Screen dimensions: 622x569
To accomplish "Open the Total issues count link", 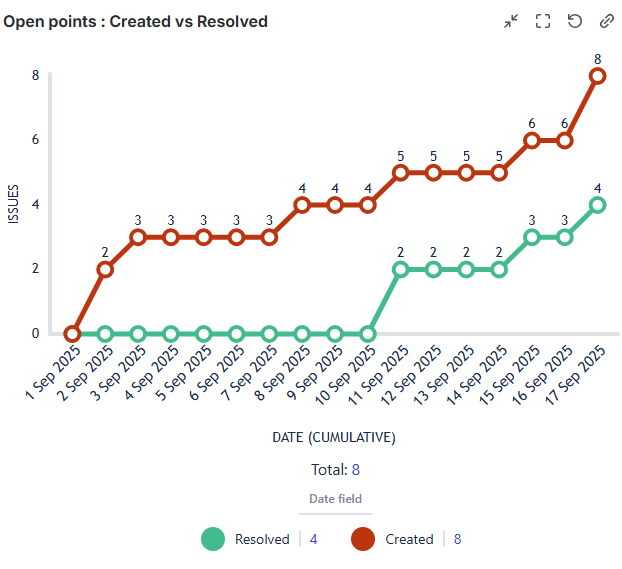I will pyautogui.click(x=355, y=469).
